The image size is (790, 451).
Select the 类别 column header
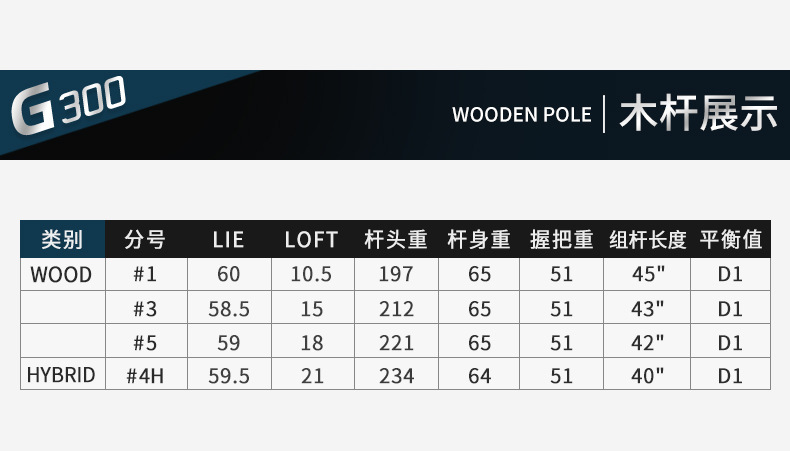[62, 240]
